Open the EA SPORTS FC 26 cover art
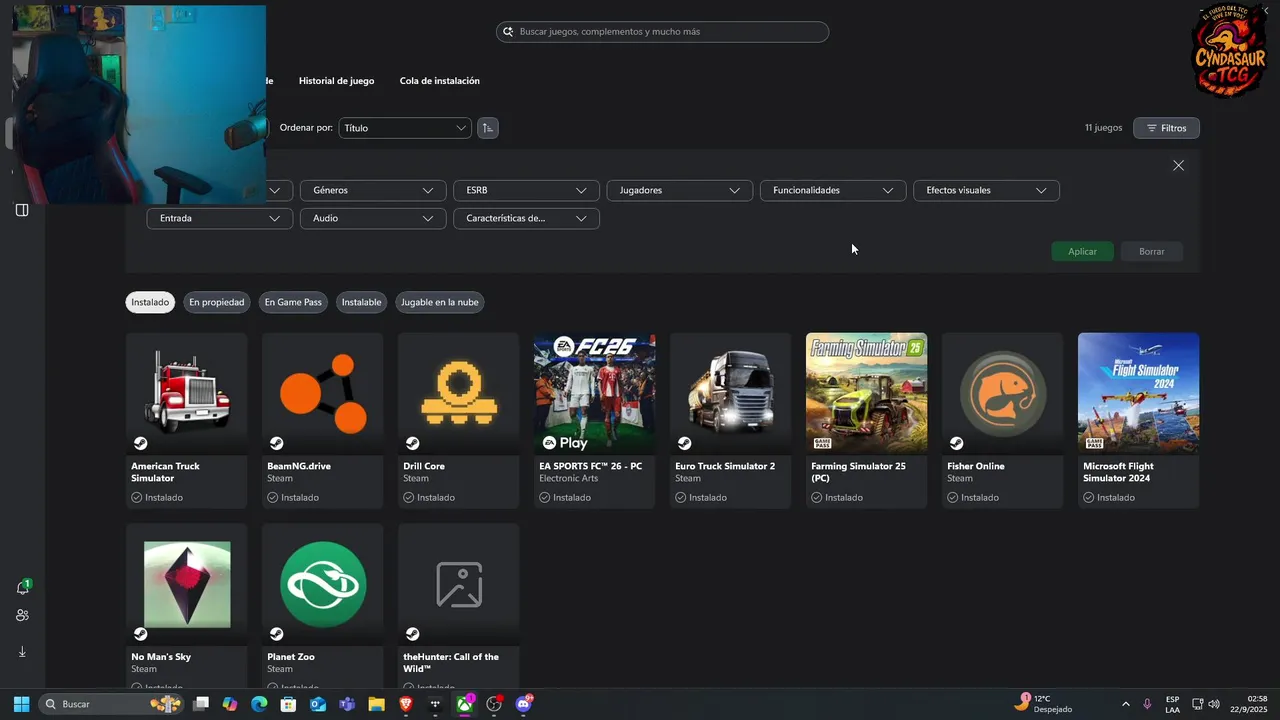The image size is (1280, 720). 595,393
